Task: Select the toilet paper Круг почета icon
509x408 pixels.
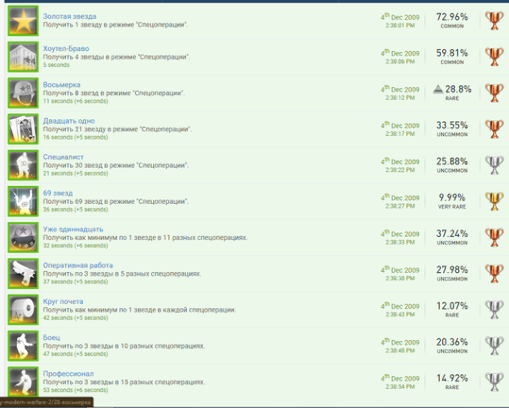Action: pyautogui.click(x=23, y=310)
